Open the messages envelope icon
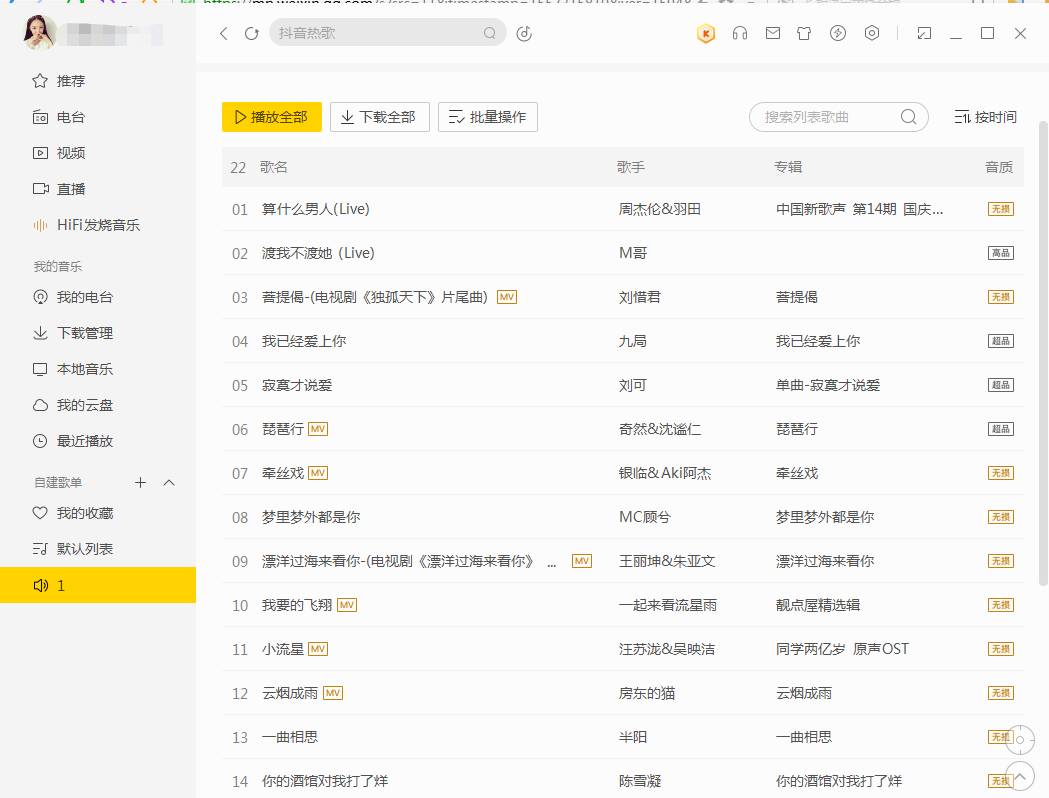The height and width of the screenshot is (798, 1049). coord(773,33)
